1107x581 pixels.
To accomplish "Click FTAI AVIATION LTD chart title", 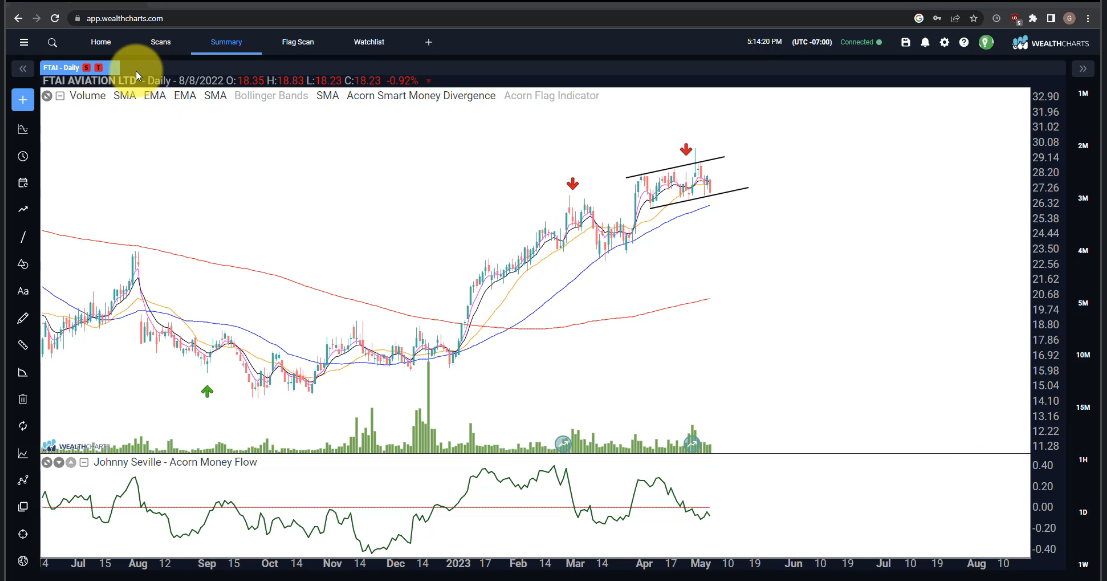I will point(89,80).
